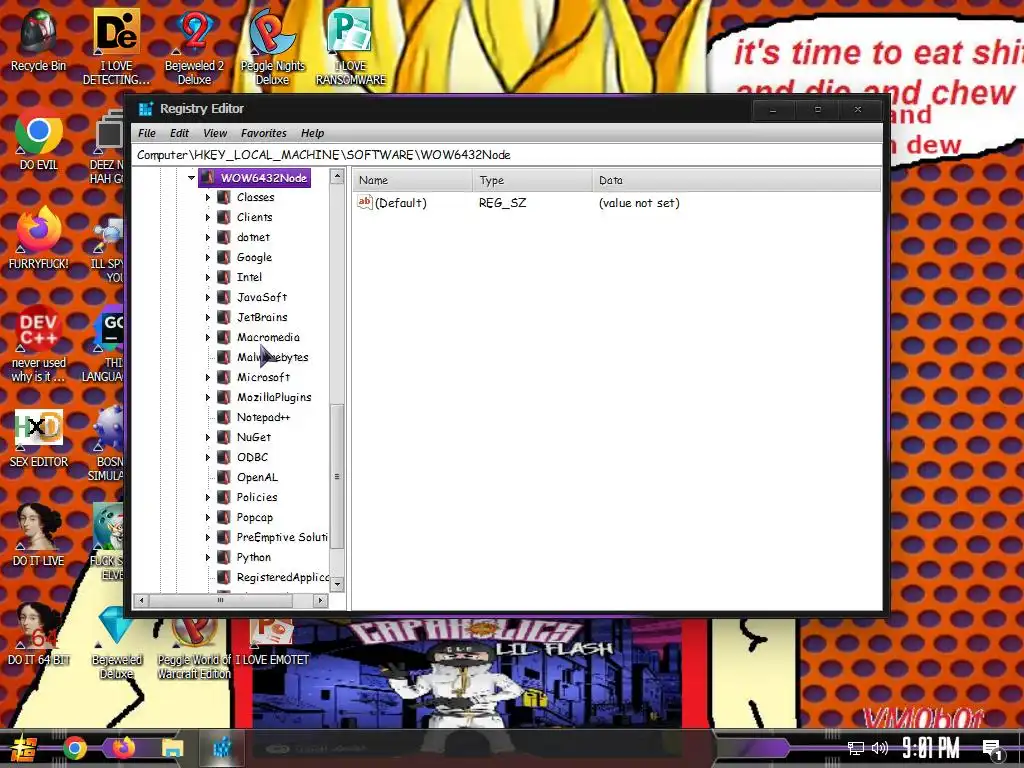Expand the Microsoft key
Viewport: 1024px width, 768px height.
tap(208, 377)
